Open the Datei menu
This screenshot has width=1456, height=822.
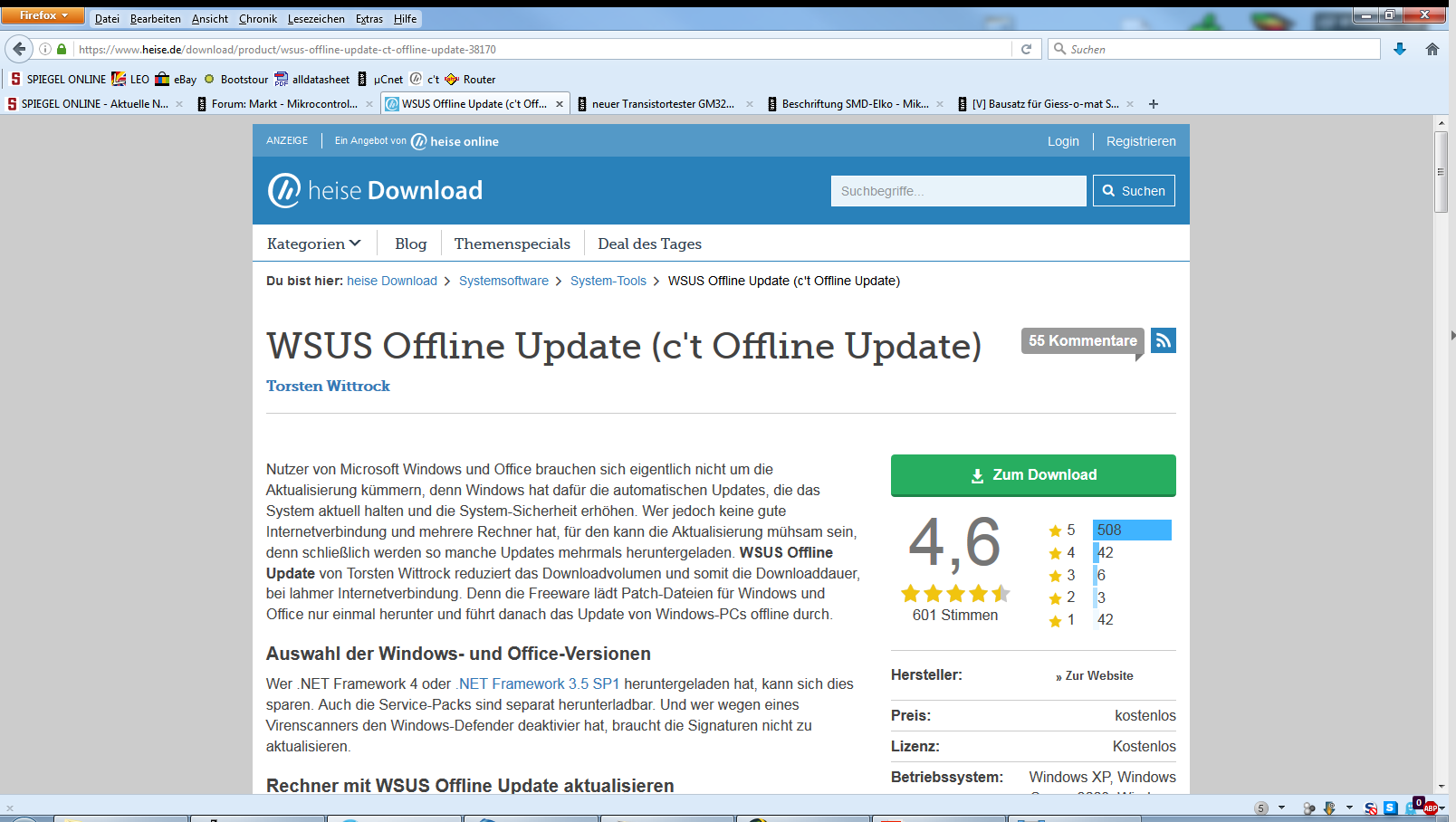107,18
